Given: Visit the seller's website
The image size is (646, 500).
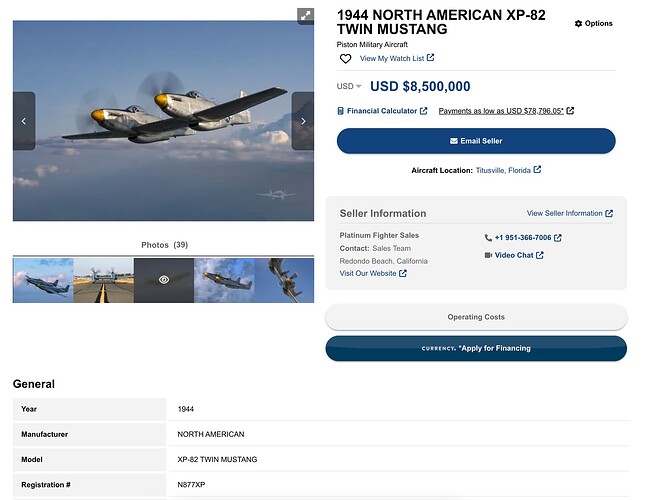Looking at the screenshot, I should click(x=373, y=273).
